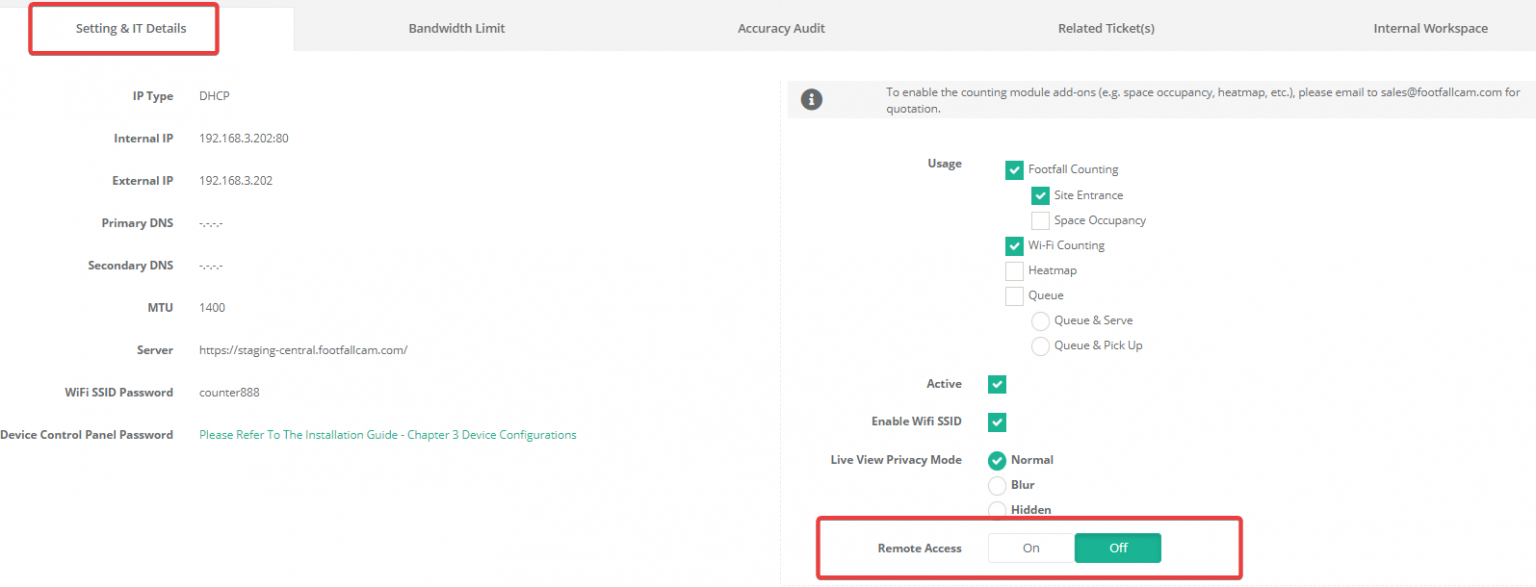
Task: Open the Setting & IT Details tab
Action: click(x=131, y=29)
